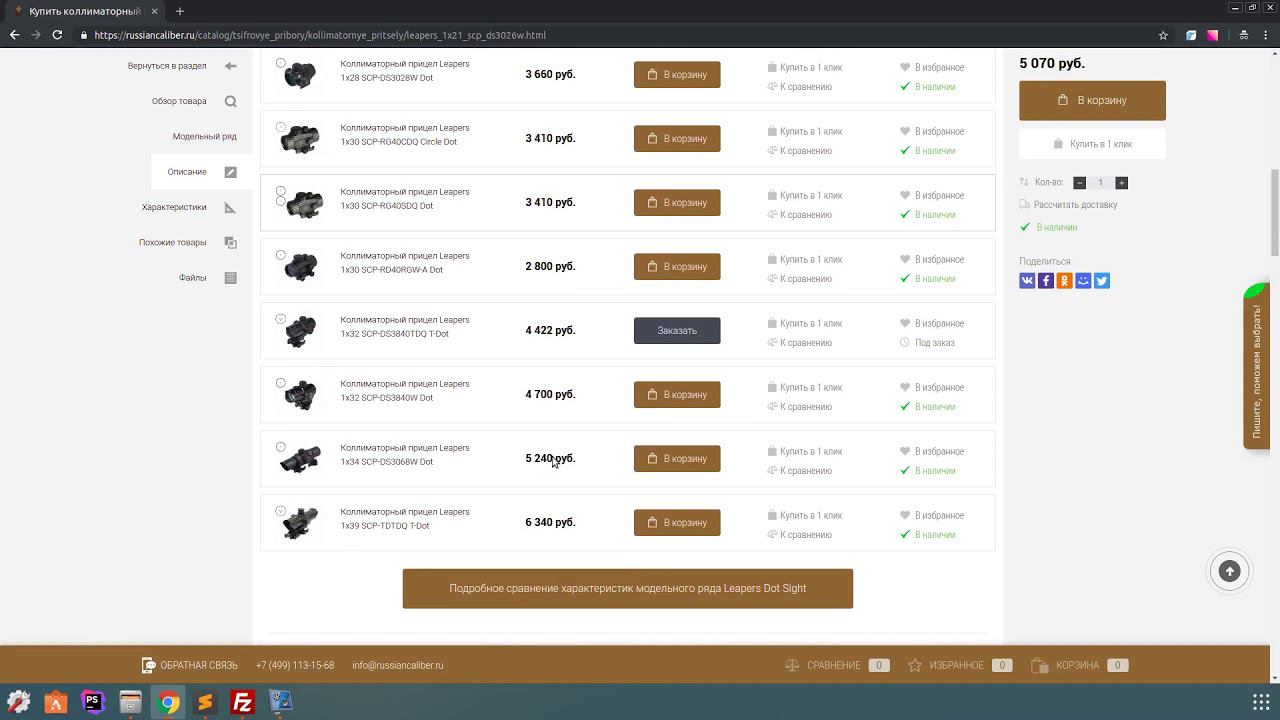Click the quantity input field

(x=1100, y=183)
